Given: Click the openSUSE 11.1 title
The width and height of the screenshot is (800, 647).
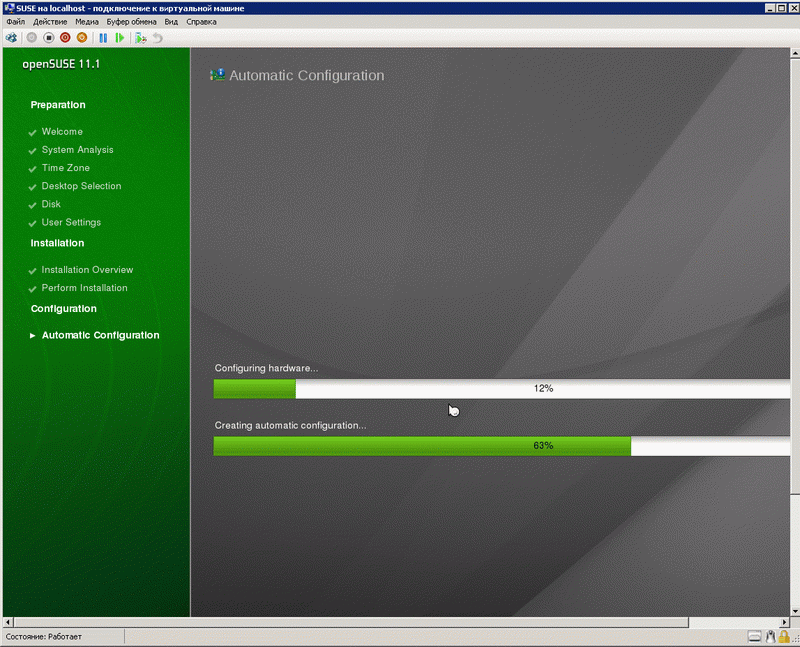Looking at the screenshot, I should point(61,64).
